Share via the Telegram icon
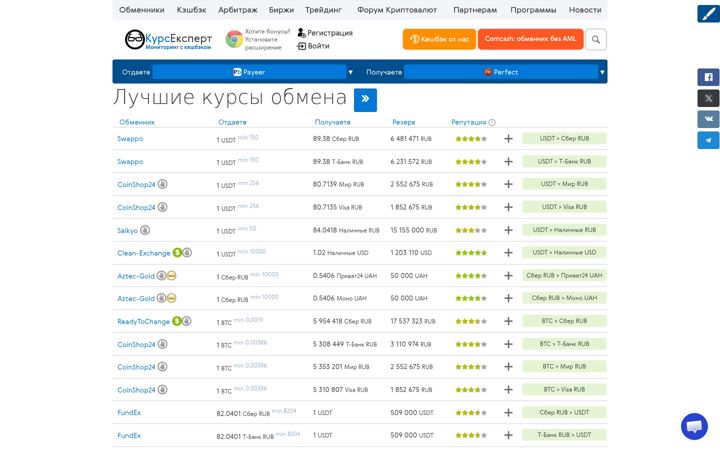Screen dimensions: 720x450 (708, 140)
